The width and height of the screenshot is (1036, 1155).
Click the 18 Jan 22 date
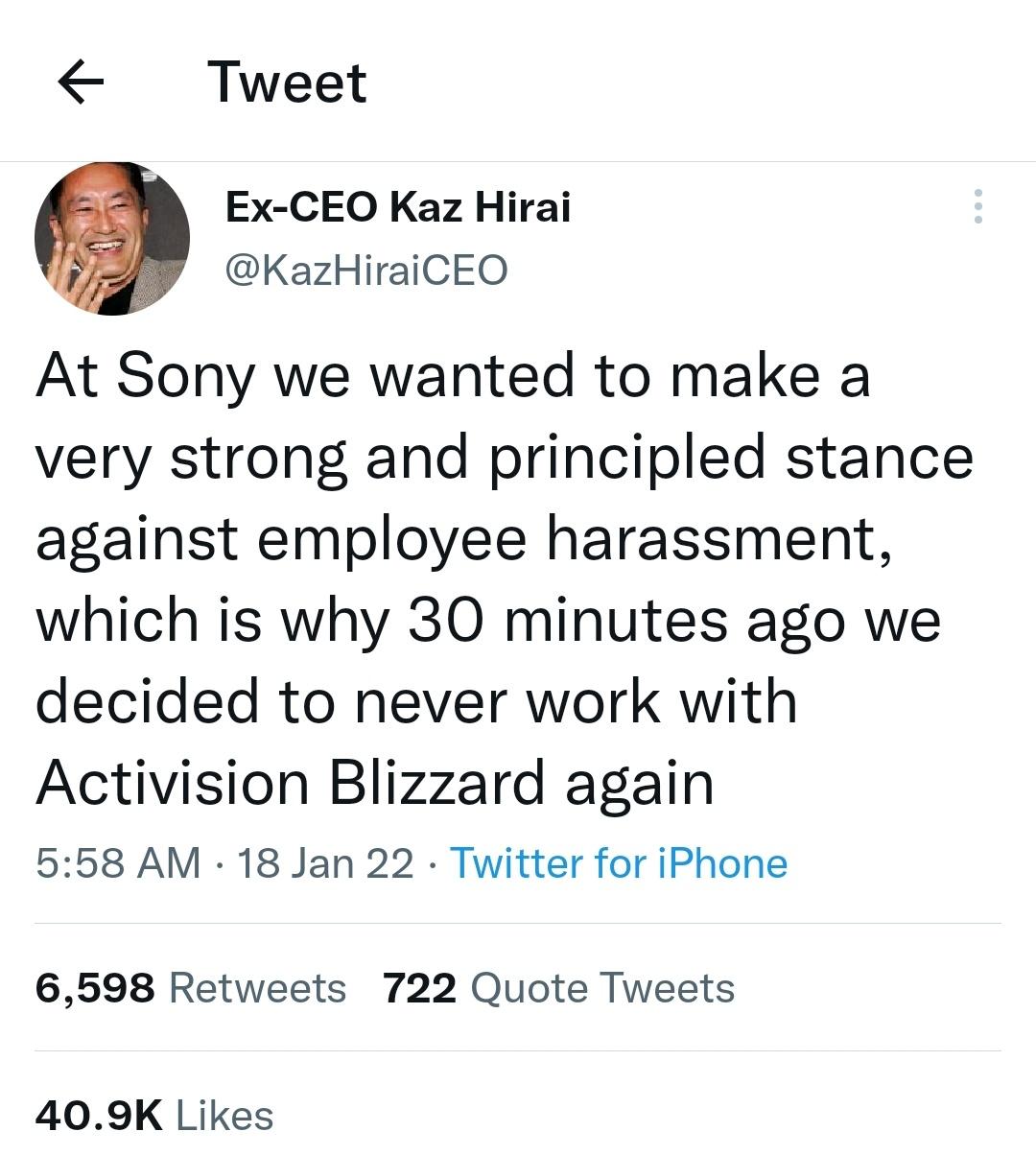click(x=324, y=863)
